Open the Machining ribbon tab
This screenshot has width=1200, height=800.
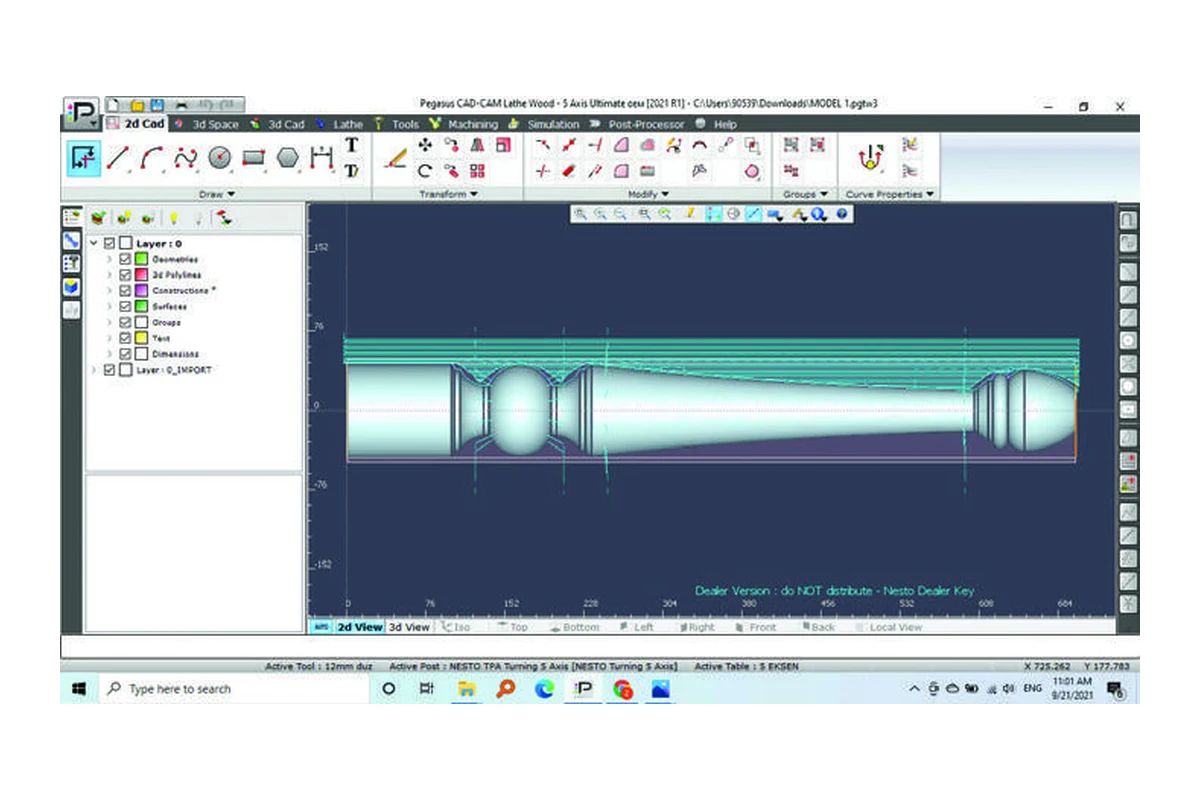[x=464, y=124]
